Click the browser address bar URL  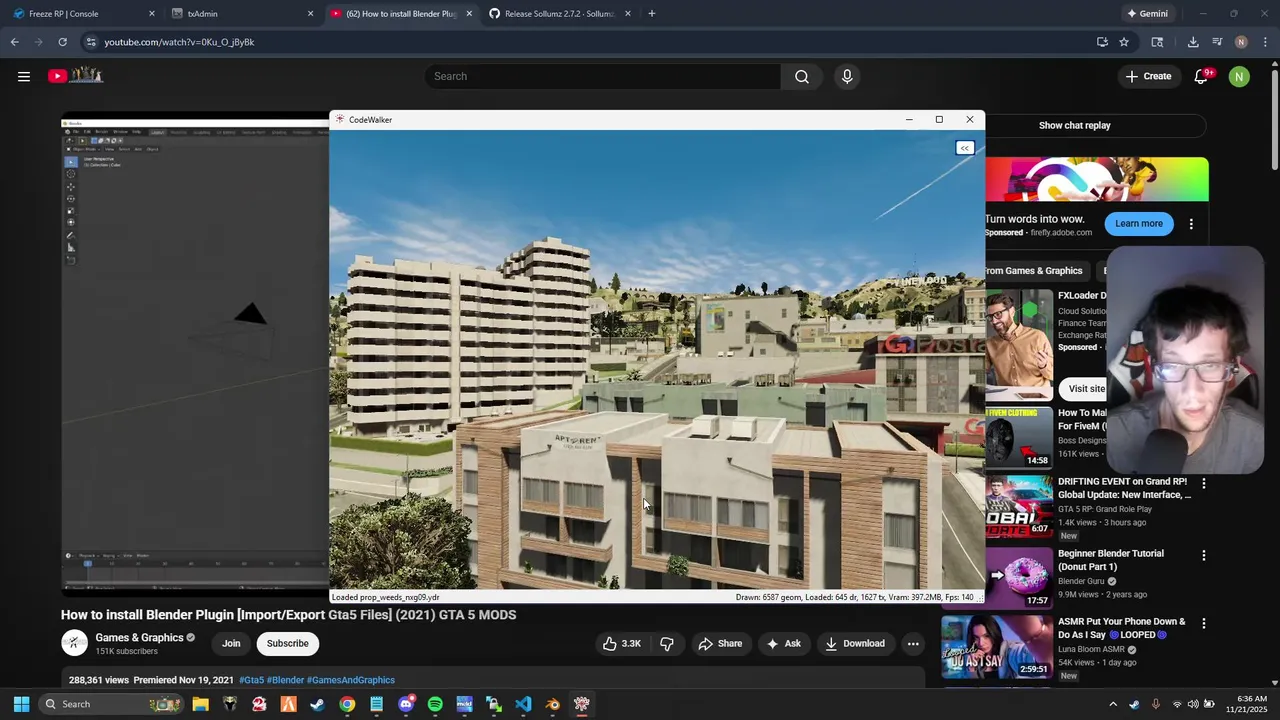(179, 42)
